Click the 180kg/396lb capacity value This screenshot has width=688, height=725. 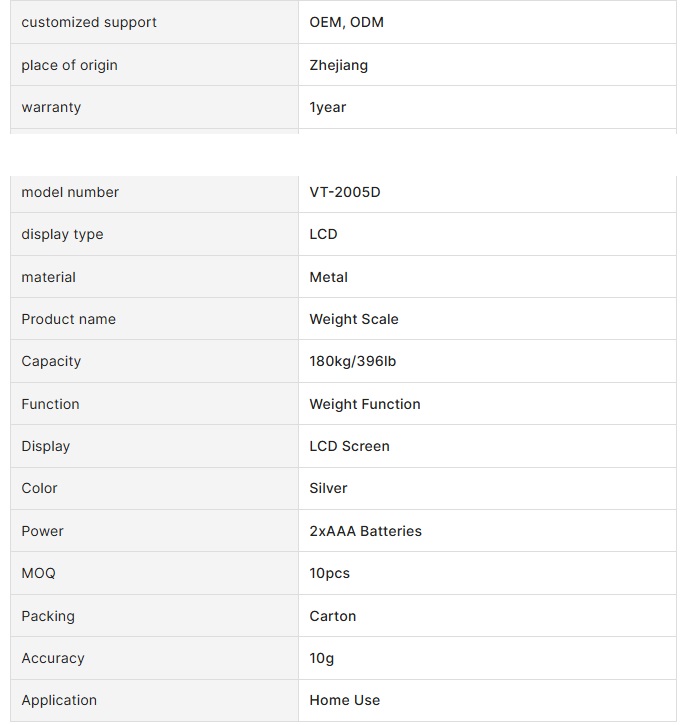tap(352, 361)
